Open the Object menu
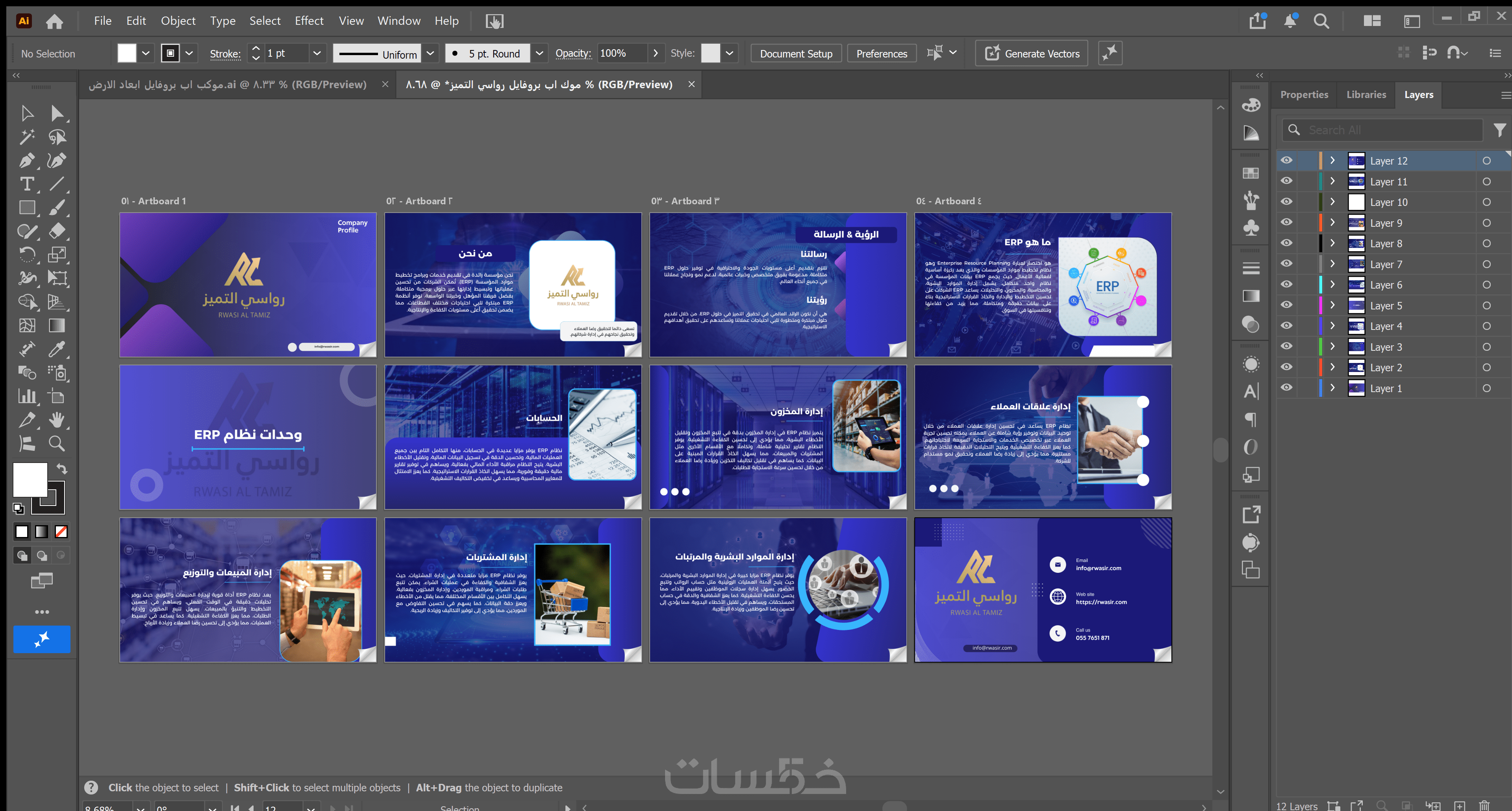 coord(178,21)
